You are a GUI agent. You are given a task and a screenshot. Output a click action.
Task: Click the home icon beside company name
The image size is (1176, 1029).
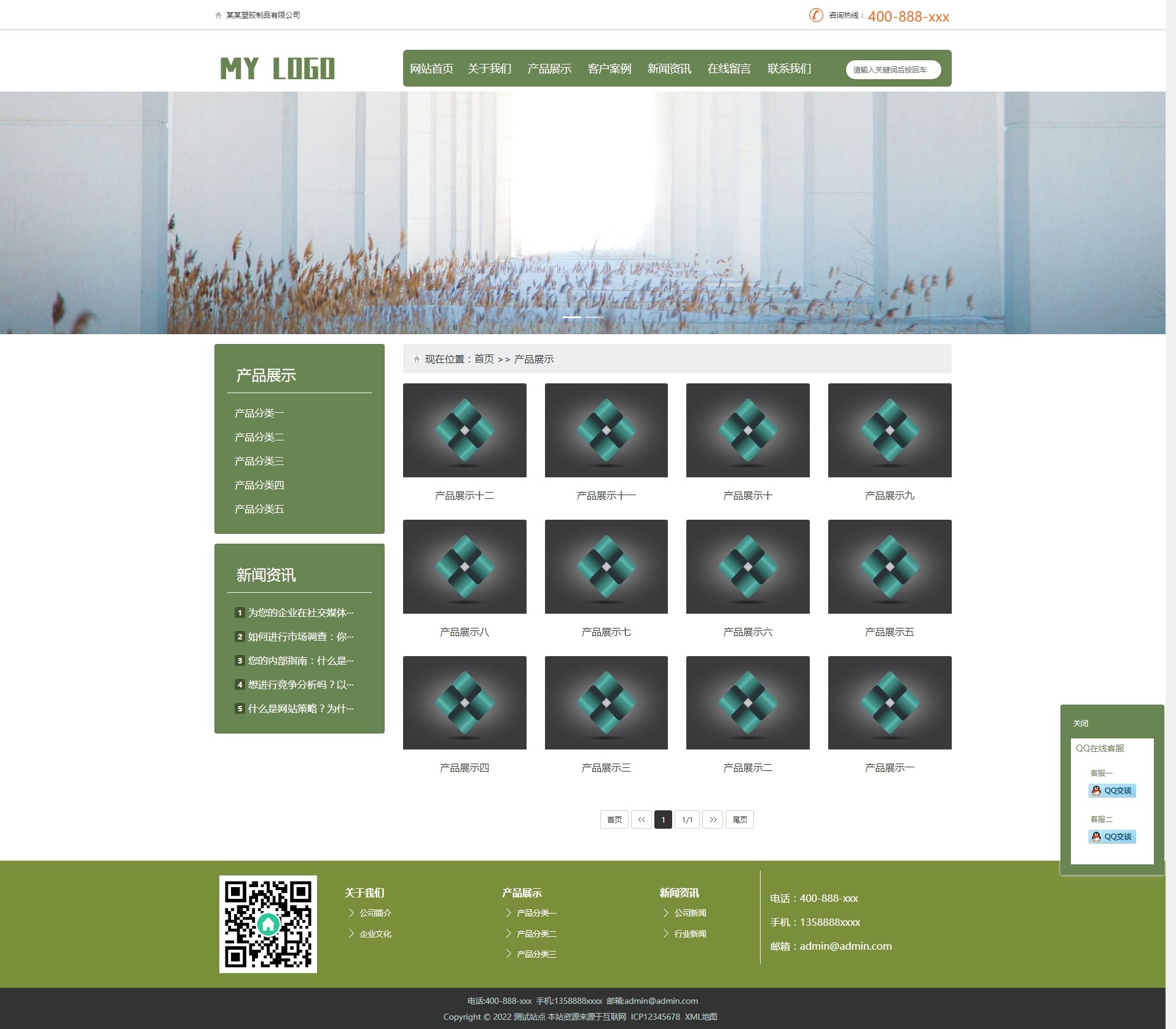point(218,15)
